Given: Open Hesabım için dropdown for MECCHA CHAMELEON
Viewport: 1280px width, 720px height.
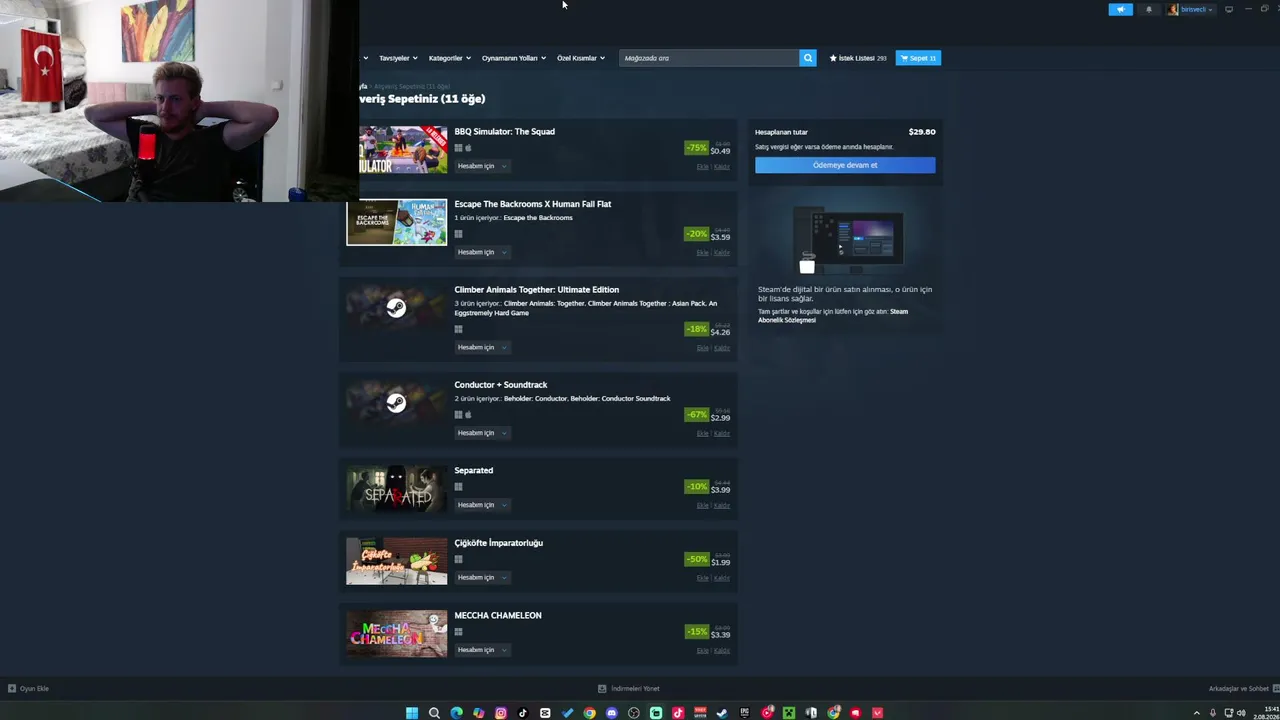Looking at the screenshot, I should tap(483, 650).
